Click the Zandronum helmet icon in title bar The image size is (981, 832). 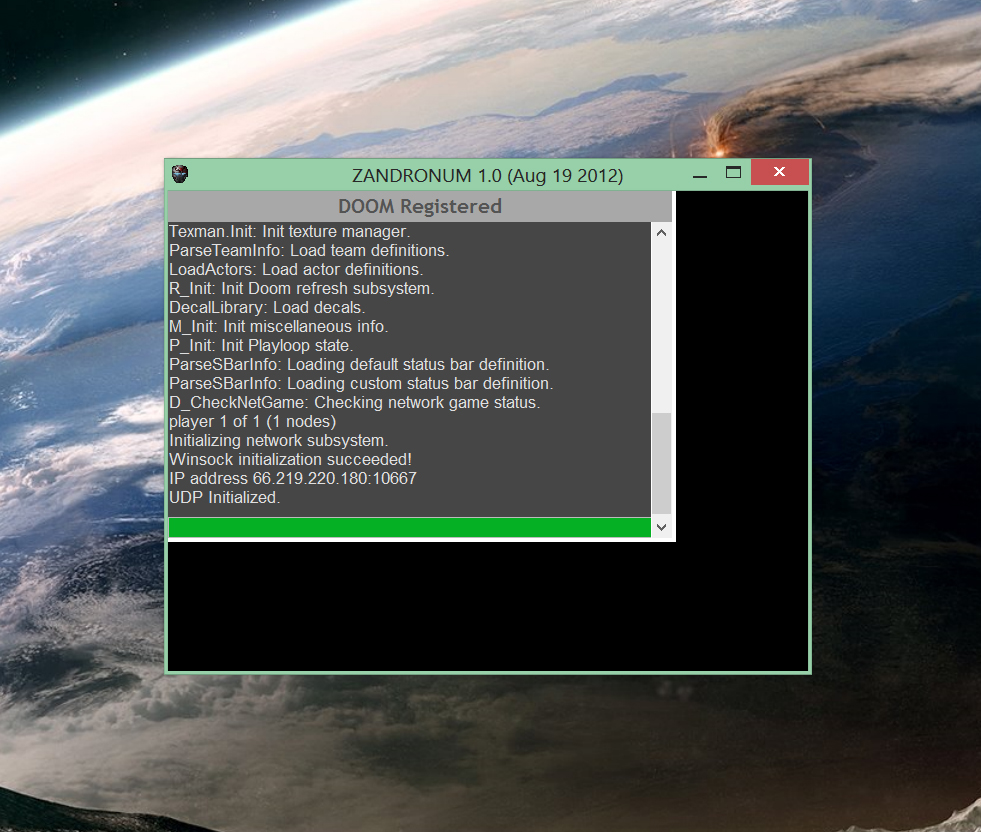(180, 174)
